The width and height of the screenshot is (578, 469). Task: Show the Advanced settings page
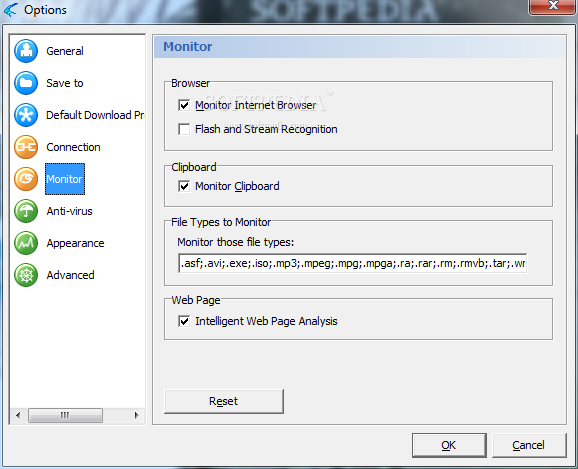pyautogui.click(x=70, y=275)
